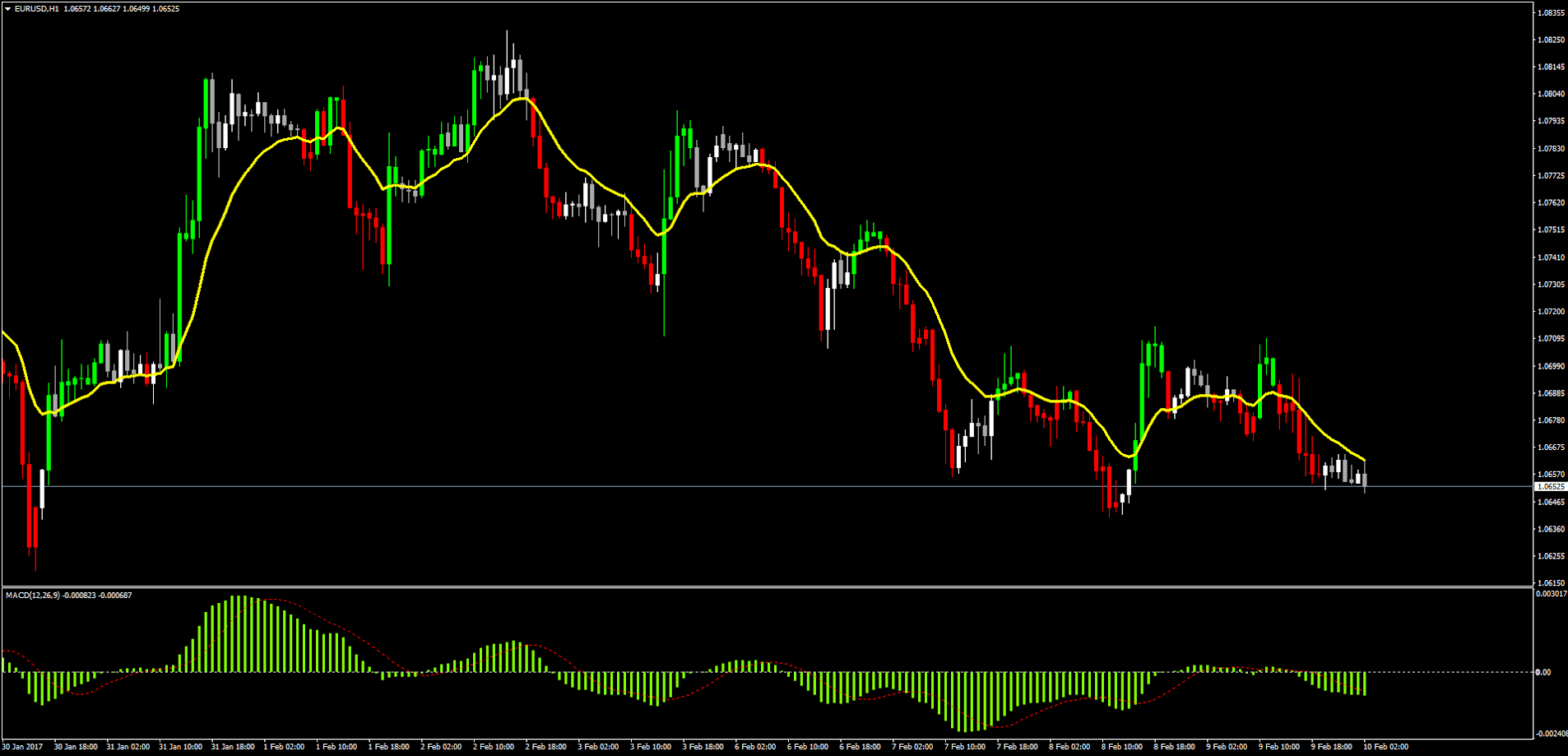Click the triangle icon before EURUSD,H1

[7, 9]
